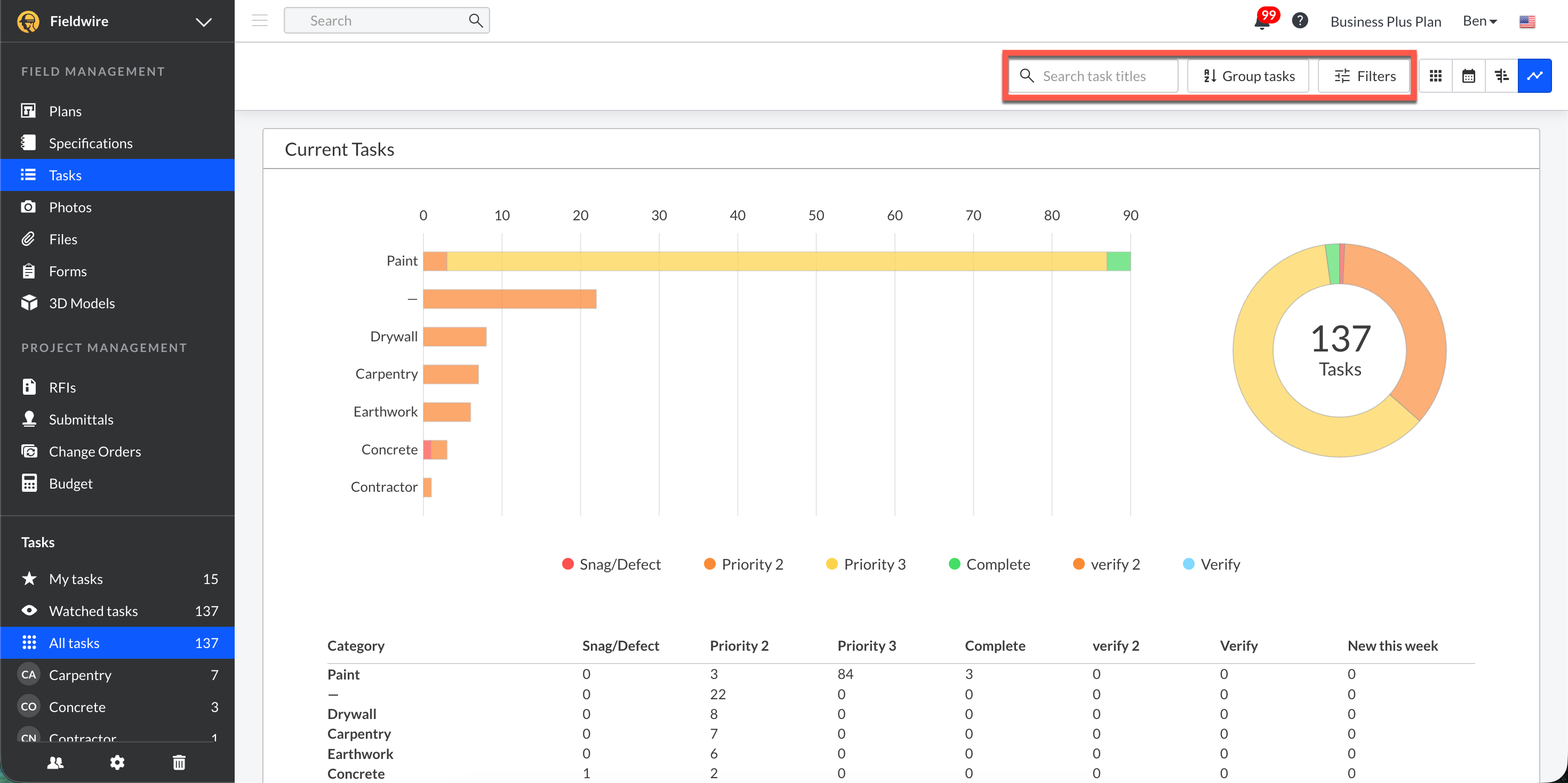Open the notifications bell icon

[1262, 22]
